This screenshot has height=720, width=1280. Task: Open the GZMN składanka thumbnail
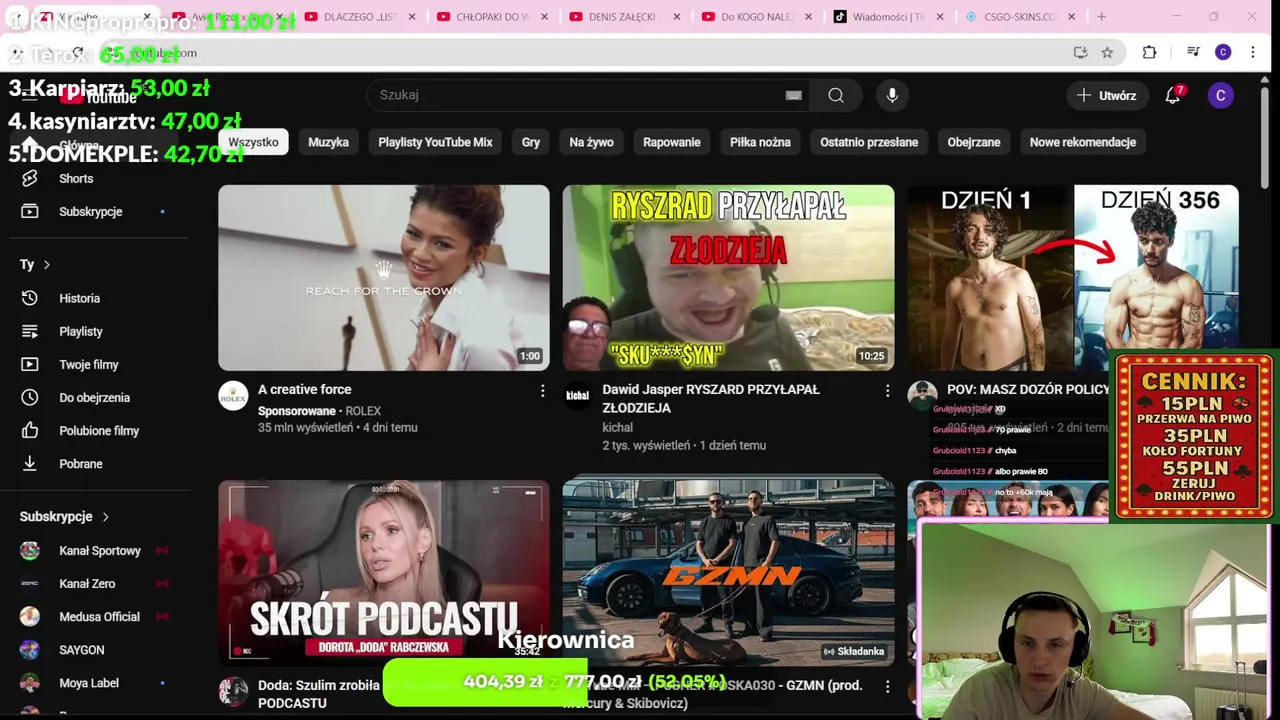point(728,572)
